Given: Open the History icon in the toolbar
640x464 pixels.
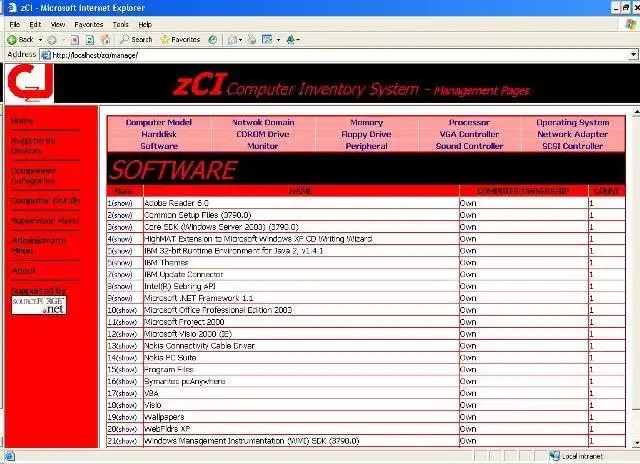Looking at the screenshot, I should coord(212,40).
